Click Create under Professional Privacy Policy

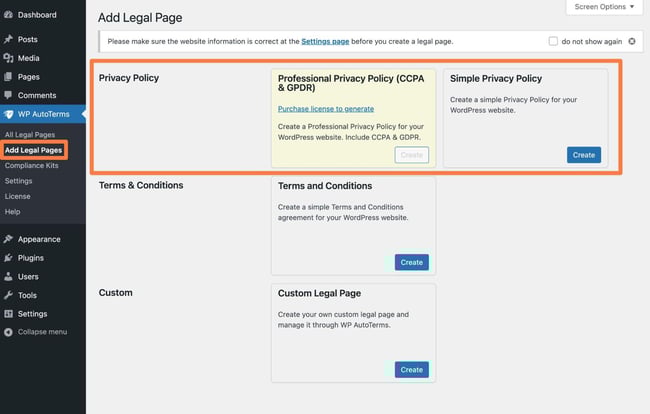(x=412, y=155)
